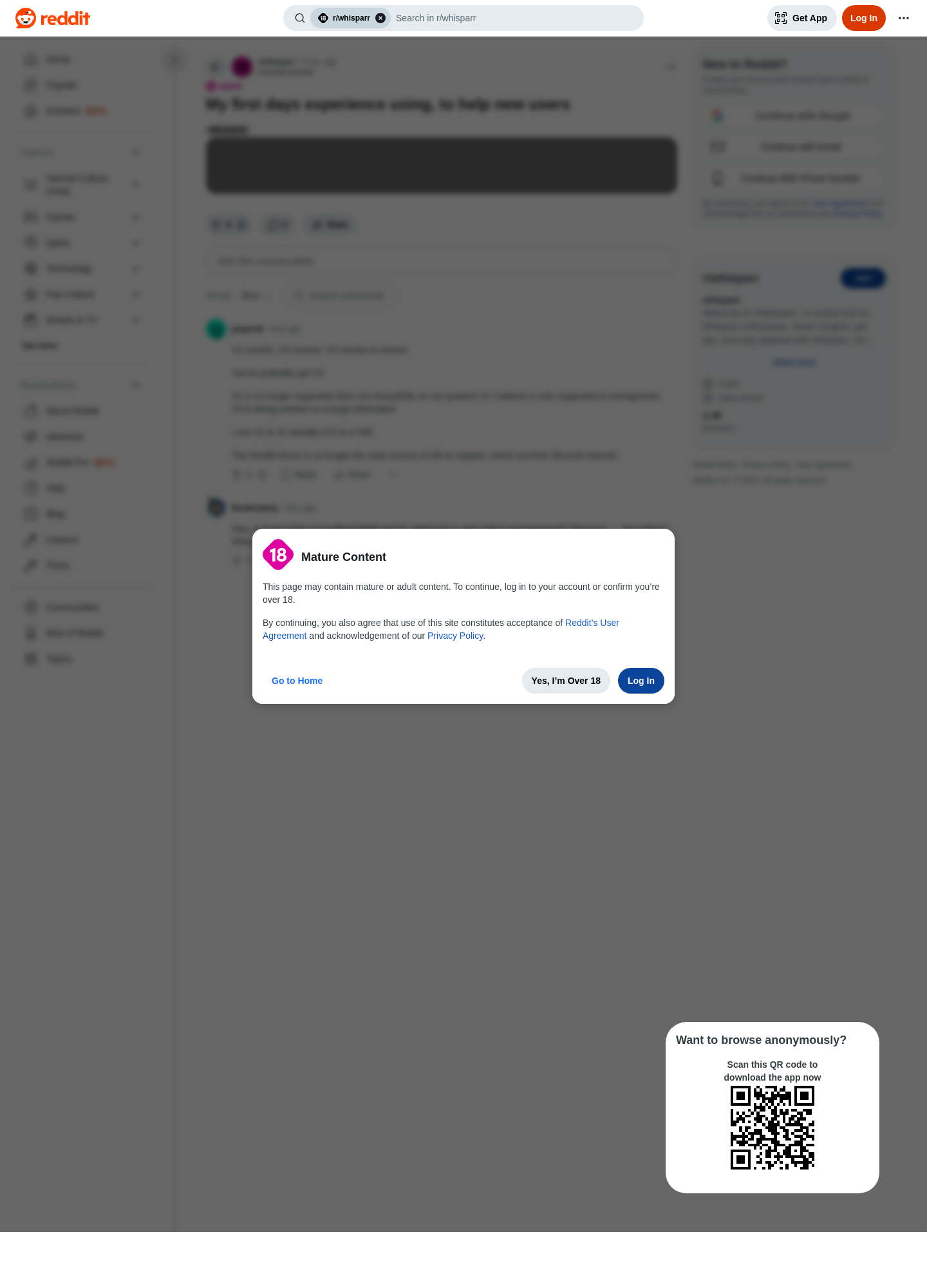This screenshot has width=927, height=1288.
Task: Click the orange Log In button in header
Action: (864, 18)
